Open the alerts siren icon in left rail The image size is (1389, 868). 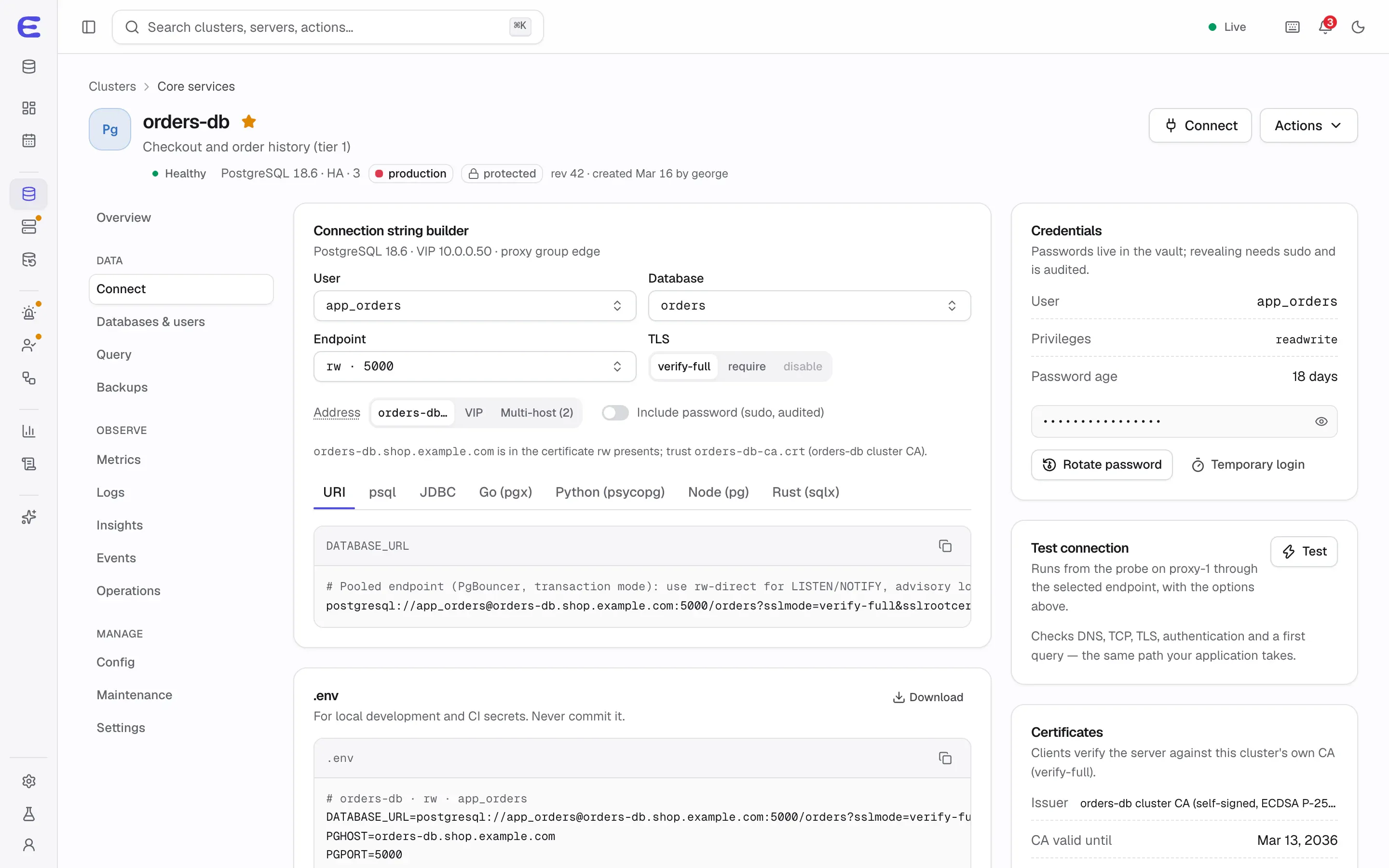pos(29,313)
